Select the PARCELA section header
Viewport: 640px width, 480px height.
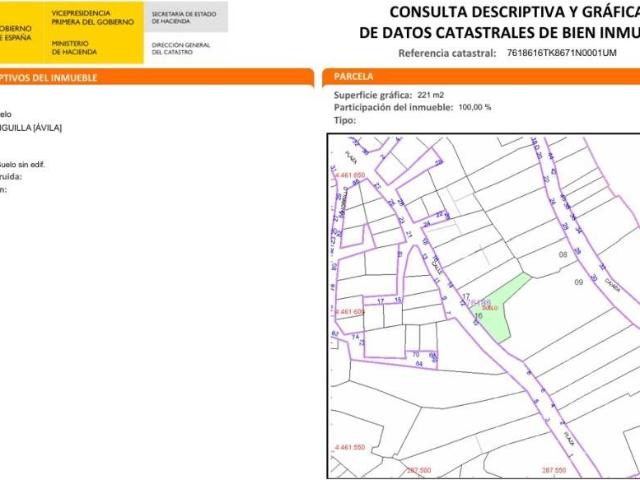coord(354,76)
